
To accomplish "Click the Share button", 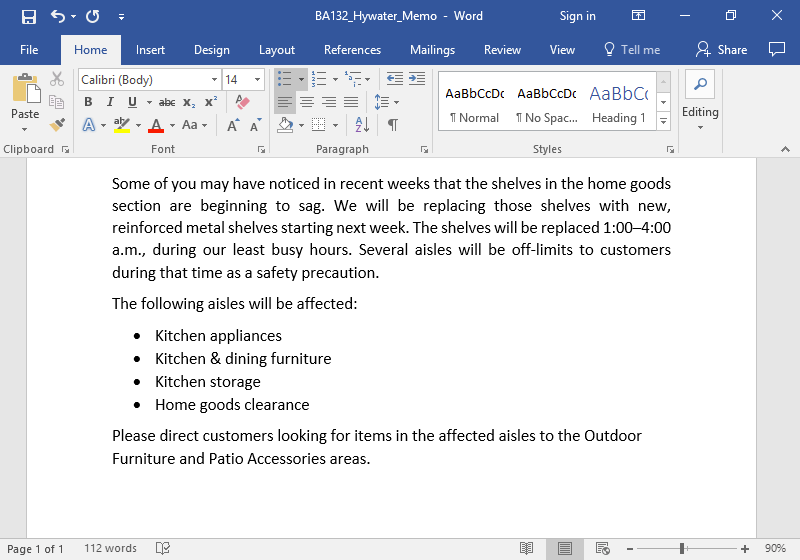I will point(722,50).
